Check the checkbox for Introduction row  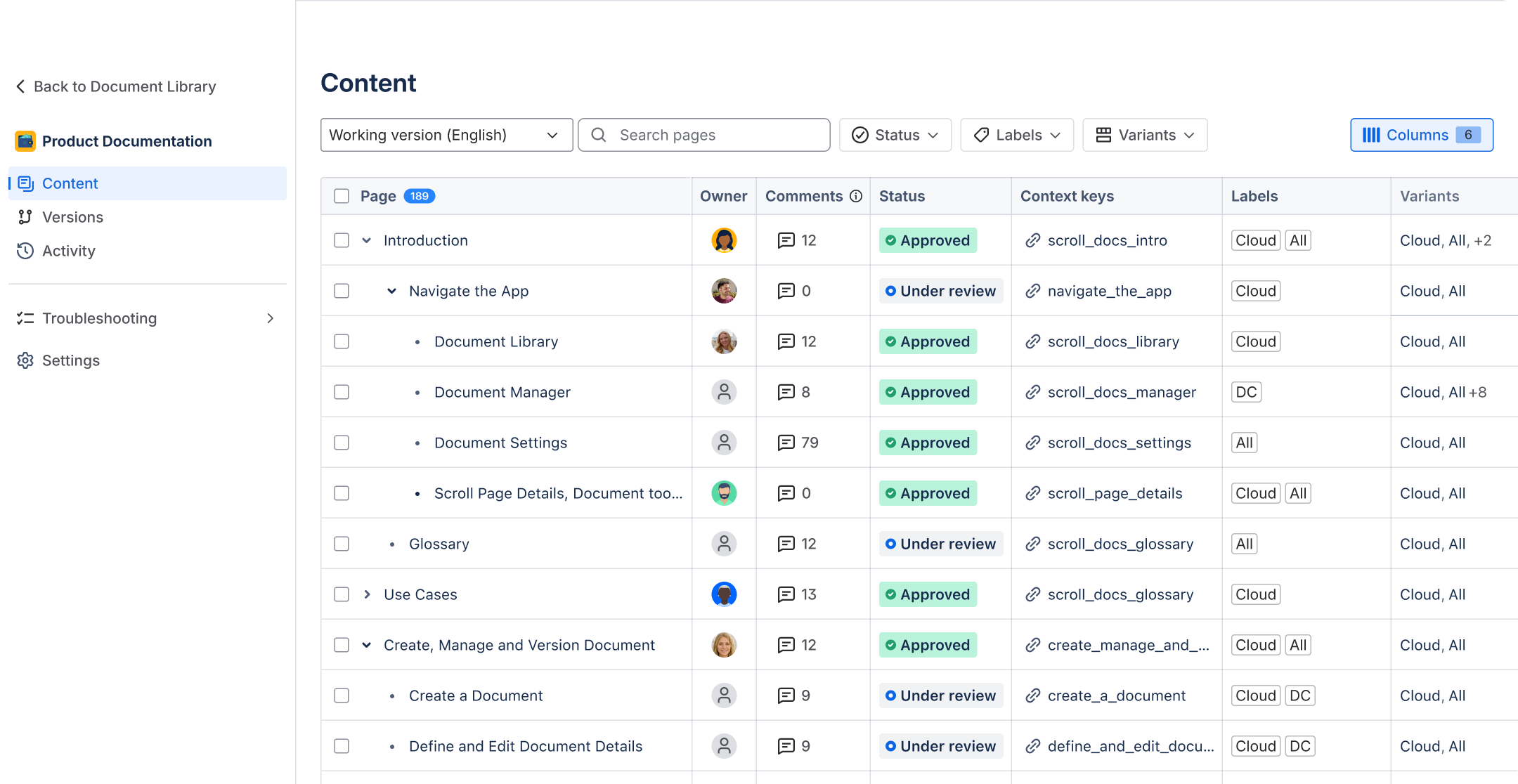point(342,240)
